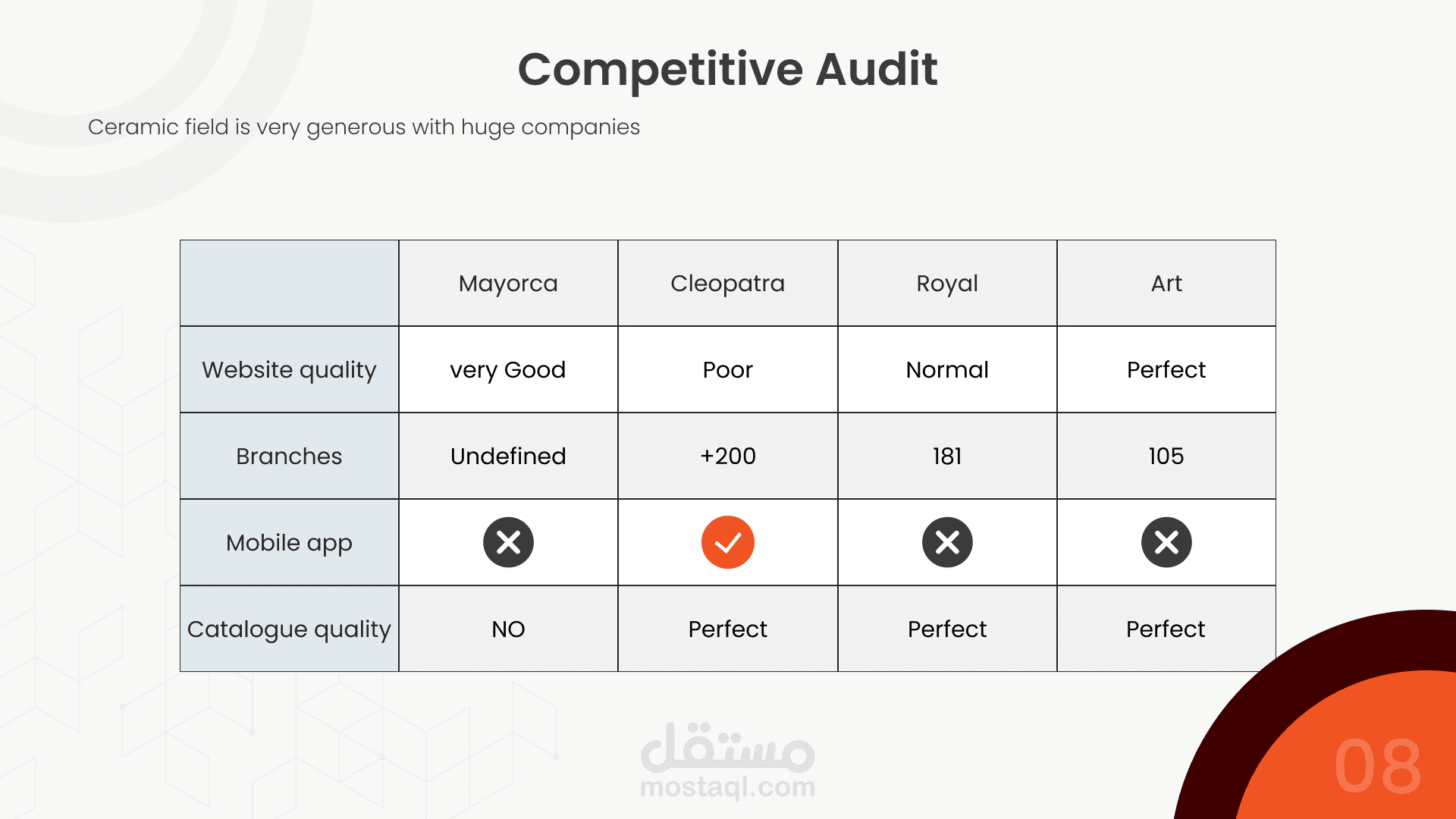Click the Website quality row label
Screen dimensions: 1456x819
(x=289, y=370)
